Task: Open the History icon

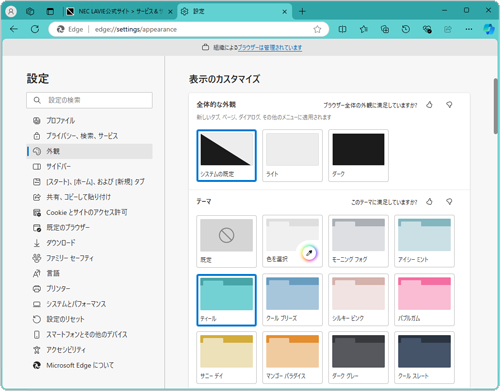Action: coord(406,29)
